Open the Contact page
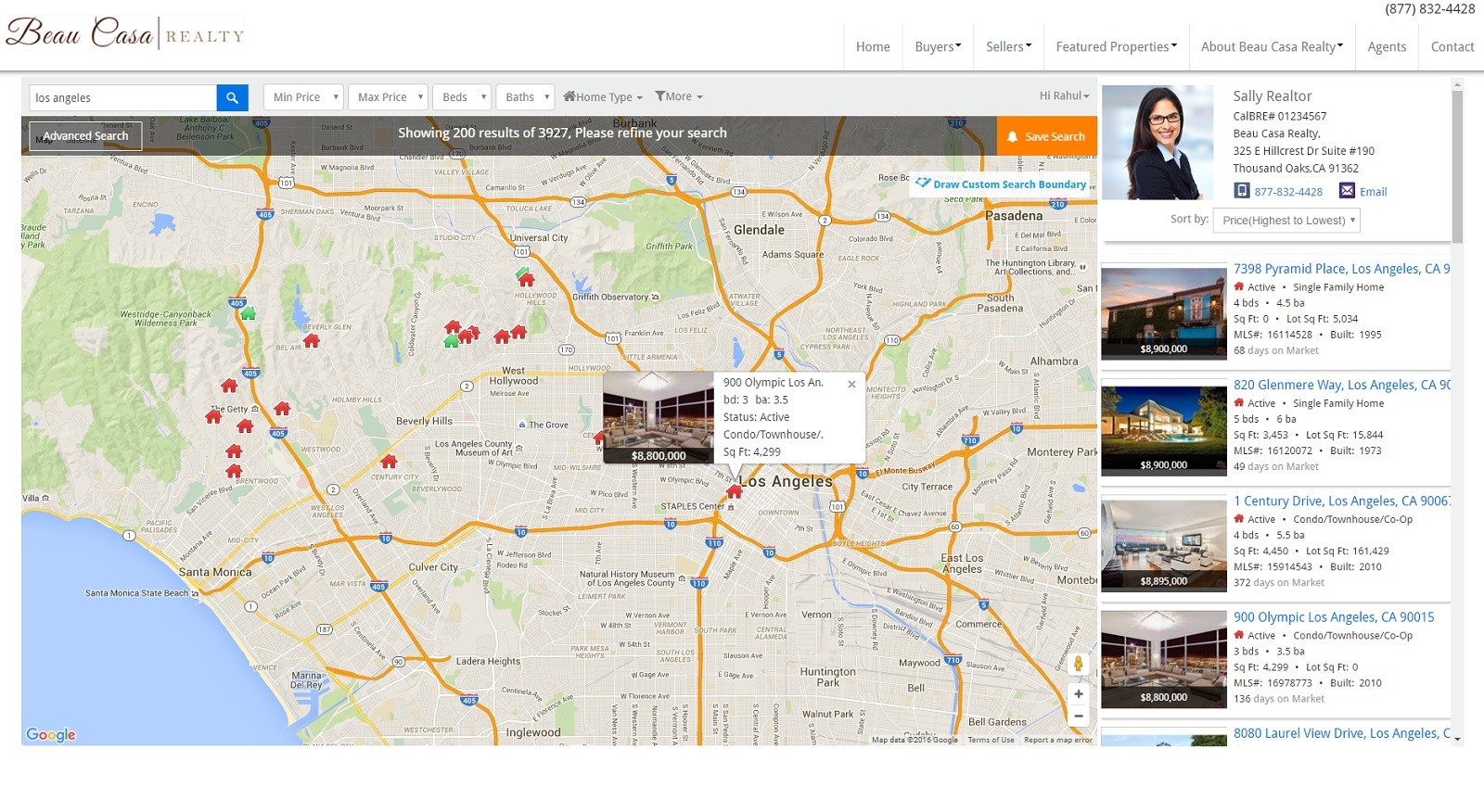 [1452, 46]
